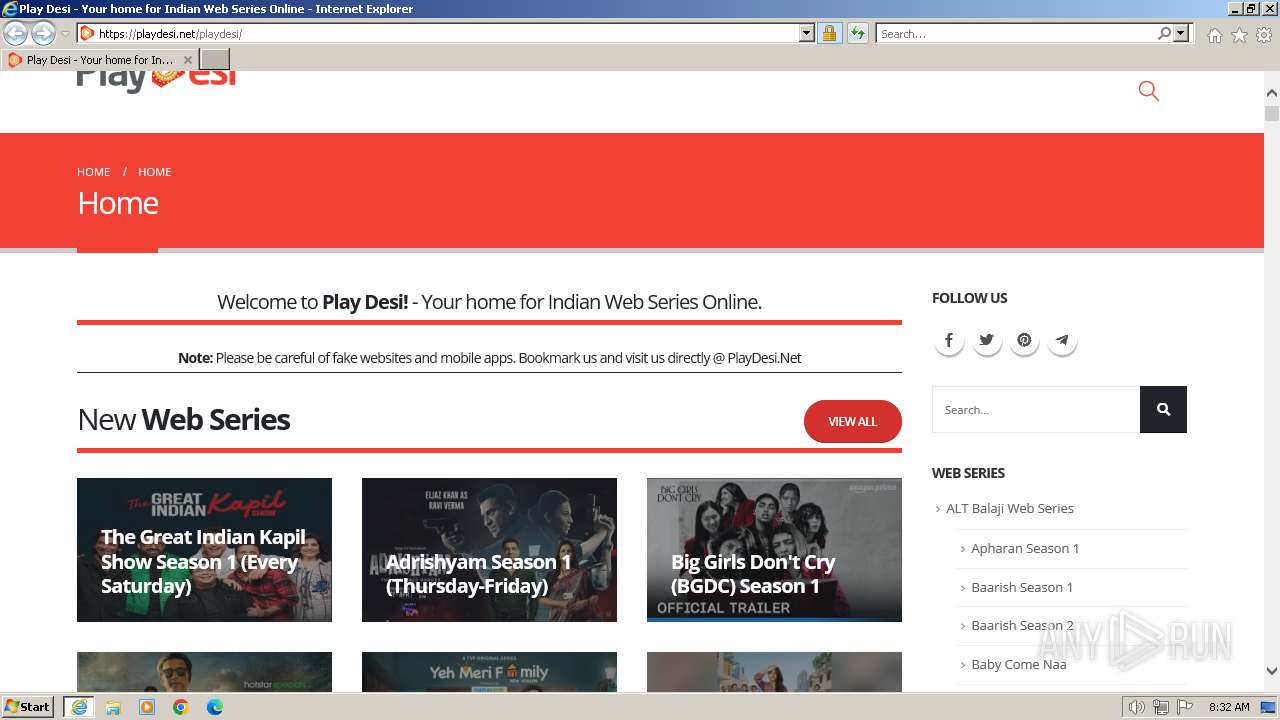Click second HOME breadcrumb link
The width and height of the screenshot is (1280, 720).
155,172
